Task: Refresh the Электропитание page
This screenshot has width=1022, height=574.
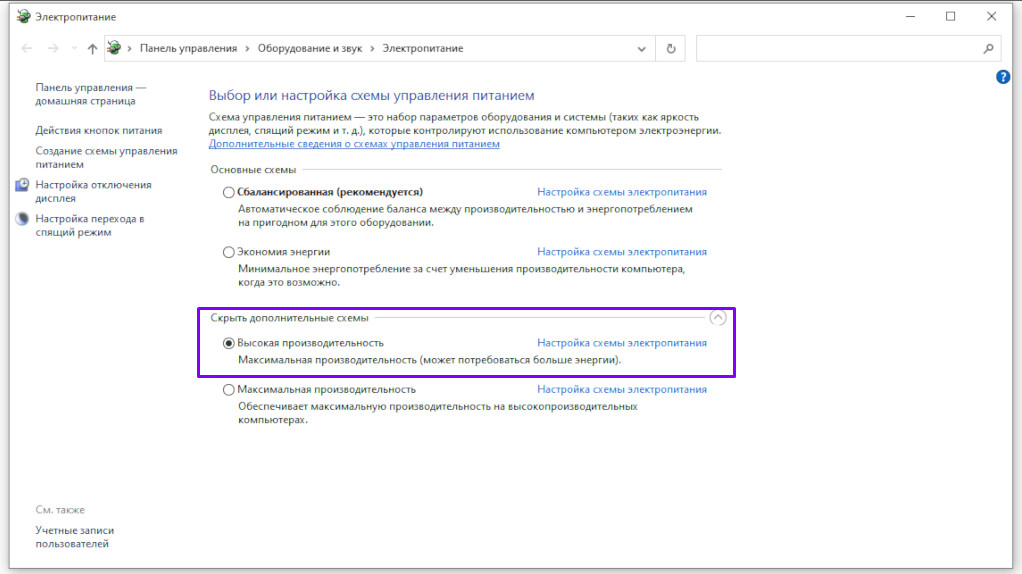Action: point(671,49)
